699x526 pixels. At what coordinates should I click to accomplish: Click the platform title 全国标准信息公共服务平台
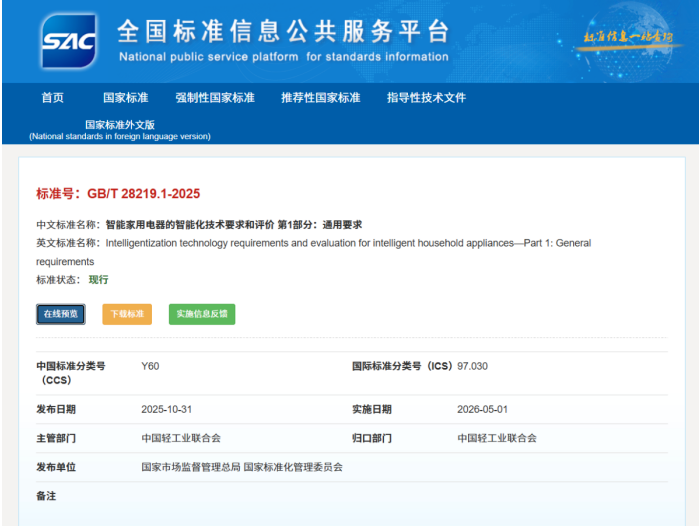[284, 31]
